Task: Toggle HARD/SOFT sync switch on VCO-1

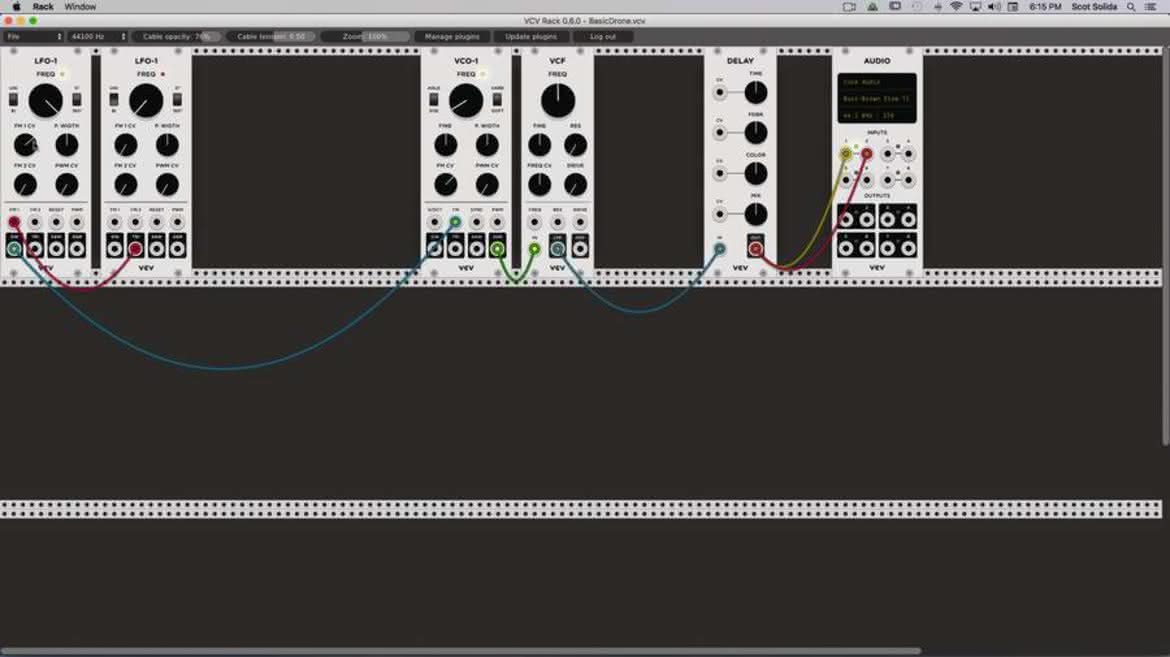Action: pos(498,99)
